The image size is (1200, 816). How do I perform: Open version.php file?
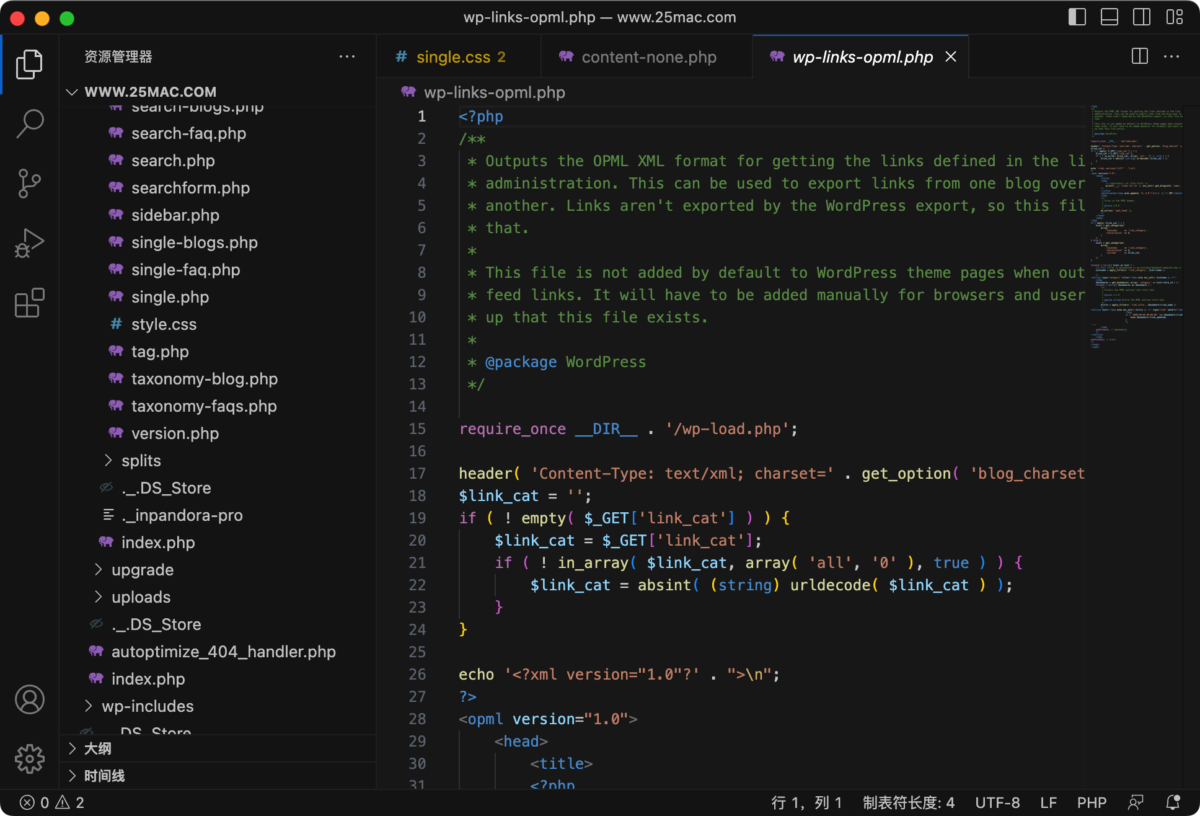[x=175, y=434]
